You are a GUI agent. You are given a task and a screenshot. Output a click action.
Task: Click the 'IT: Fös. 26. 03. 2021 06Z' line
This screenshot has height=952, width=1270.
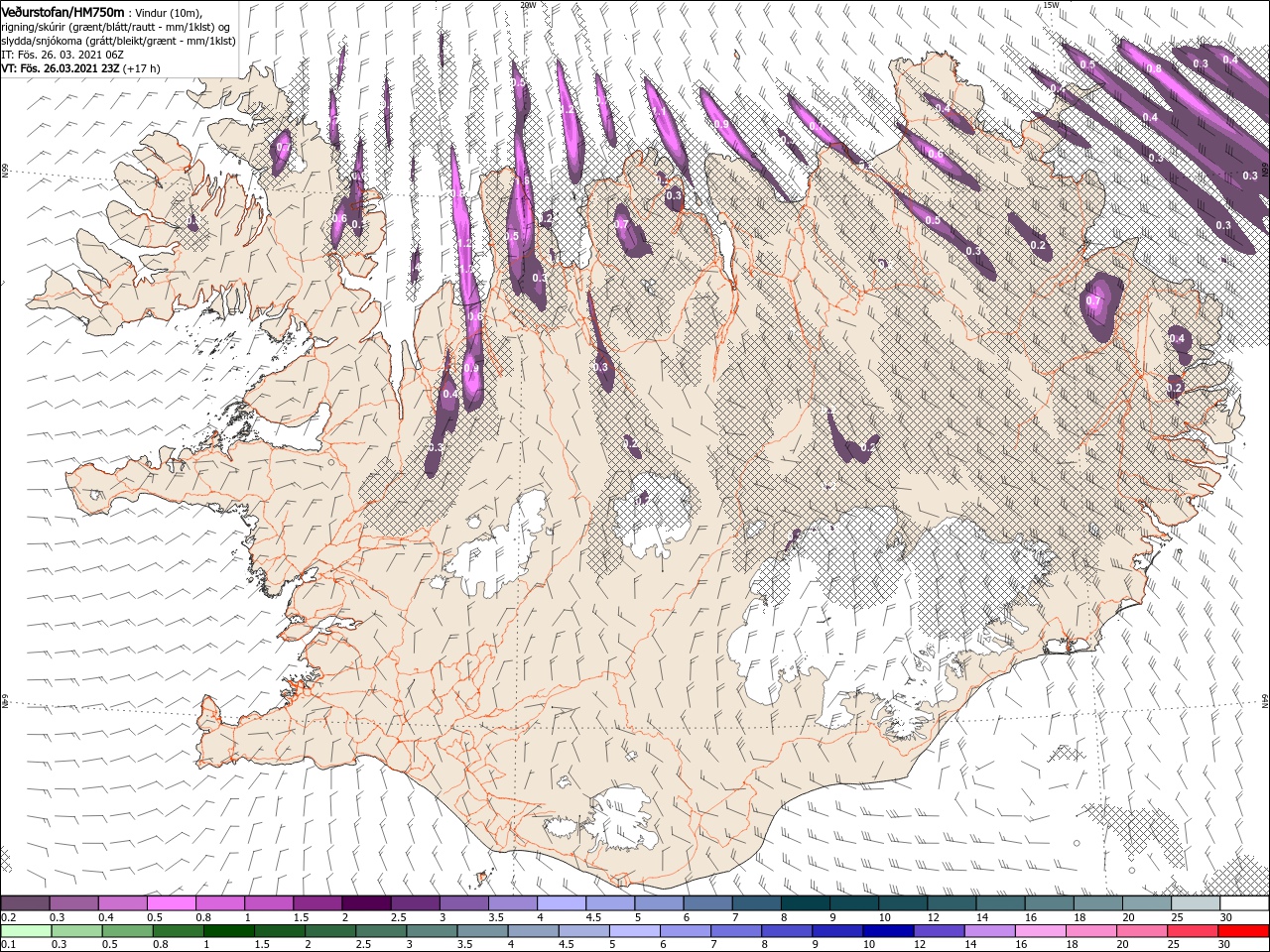tap(62, 55)
